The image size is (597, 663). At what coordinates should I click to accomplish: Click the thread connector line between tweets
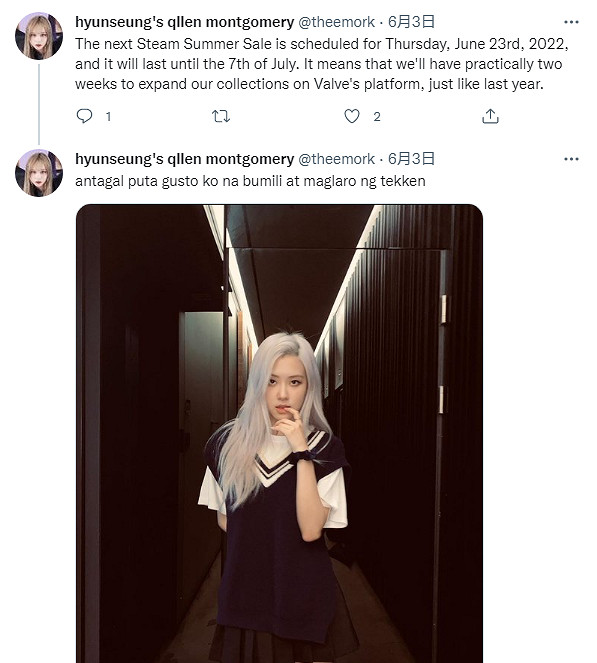click(39, 104)
